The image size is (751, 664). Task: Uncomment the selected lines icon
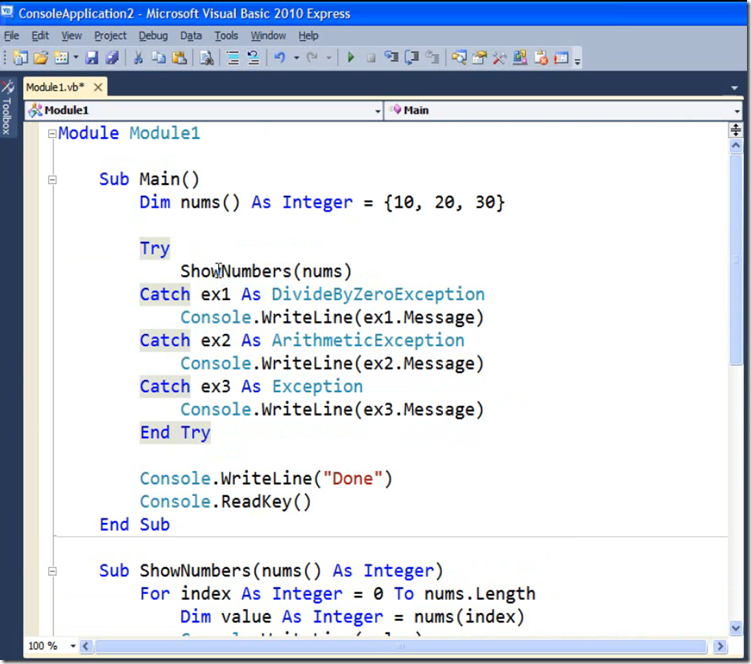click(x=253, y=58)
